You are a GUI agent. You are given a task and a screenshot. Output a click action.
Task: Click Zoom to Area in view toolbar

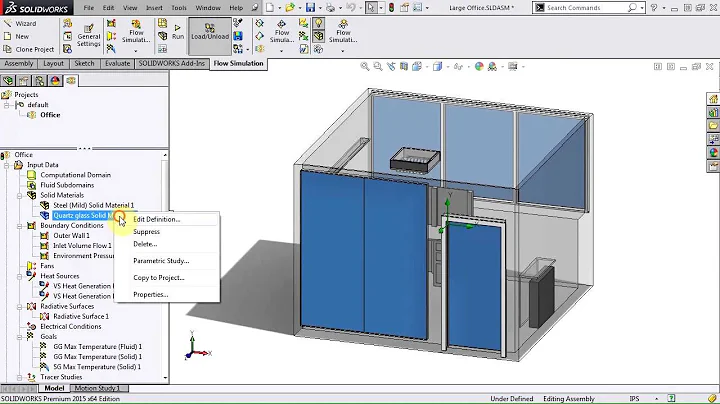click(377, 67)
